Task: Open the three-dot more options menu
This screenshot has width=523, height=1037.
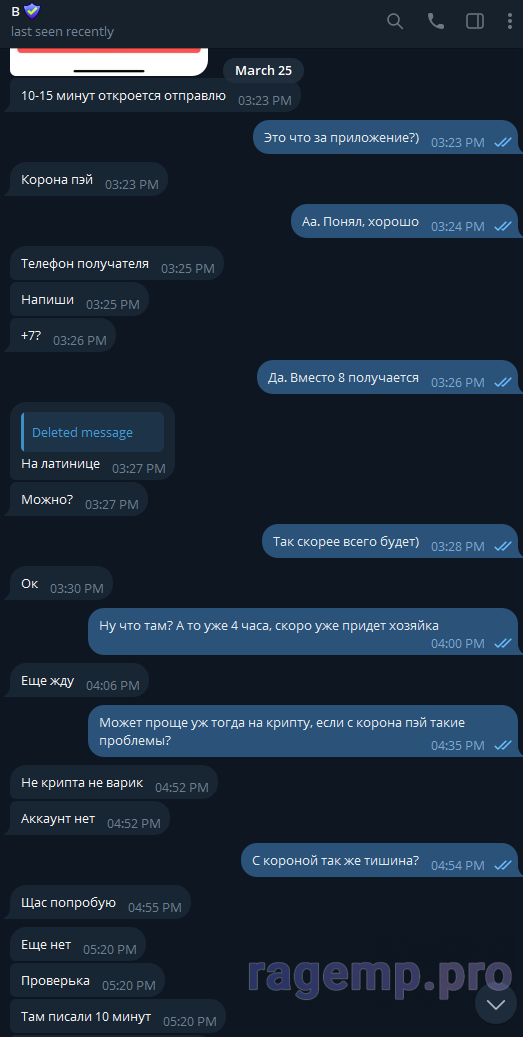Action: [510, 21]
